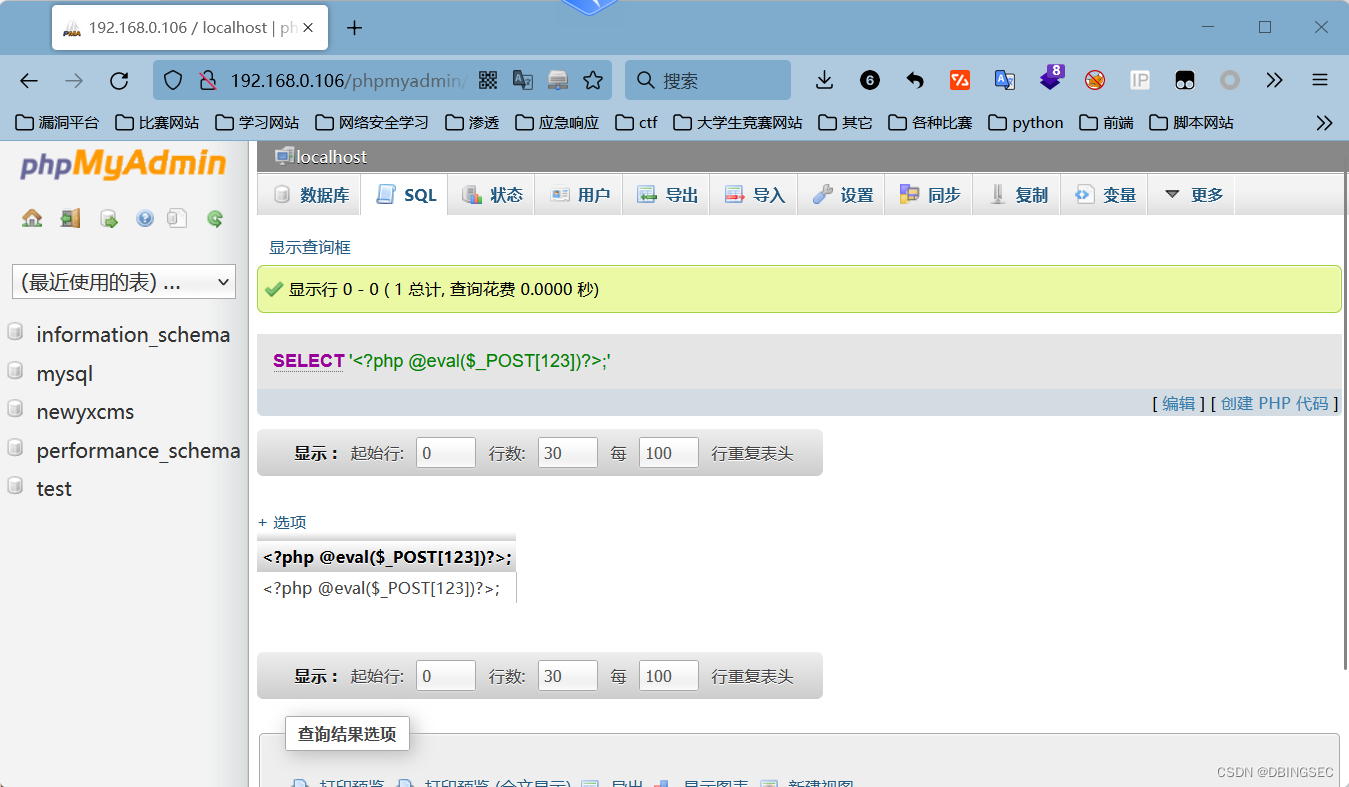The width and height of the screenshot is (1349, 787).
Task: Click the lower 显示 button
Action: pos(317,676)
